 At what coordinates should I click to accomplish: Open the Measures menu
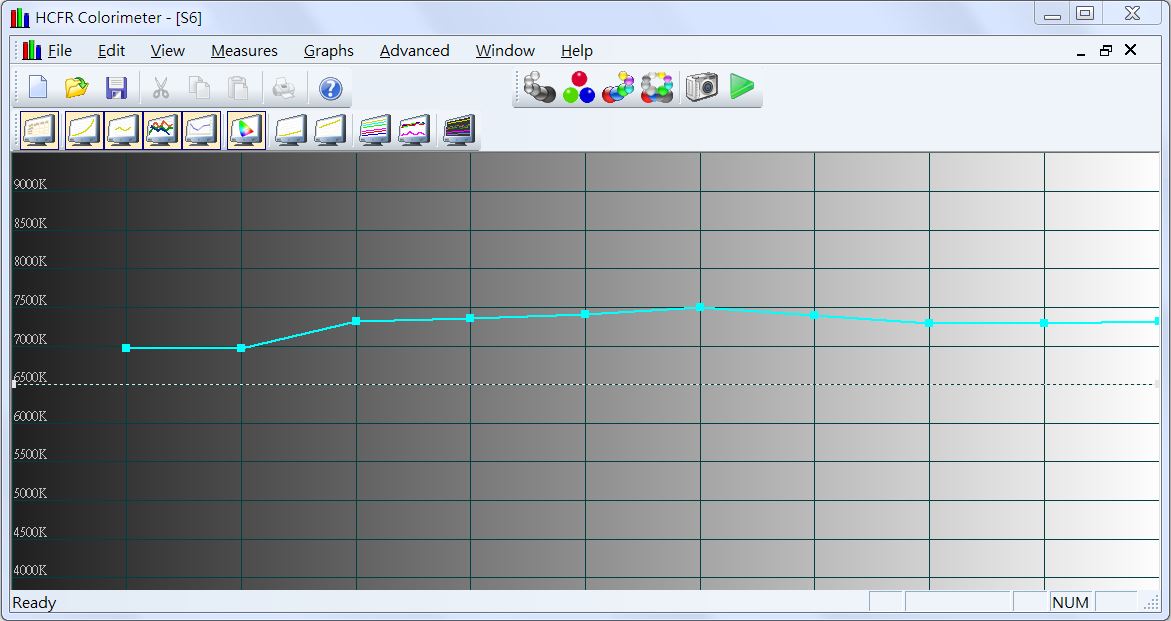click(244, 51)
